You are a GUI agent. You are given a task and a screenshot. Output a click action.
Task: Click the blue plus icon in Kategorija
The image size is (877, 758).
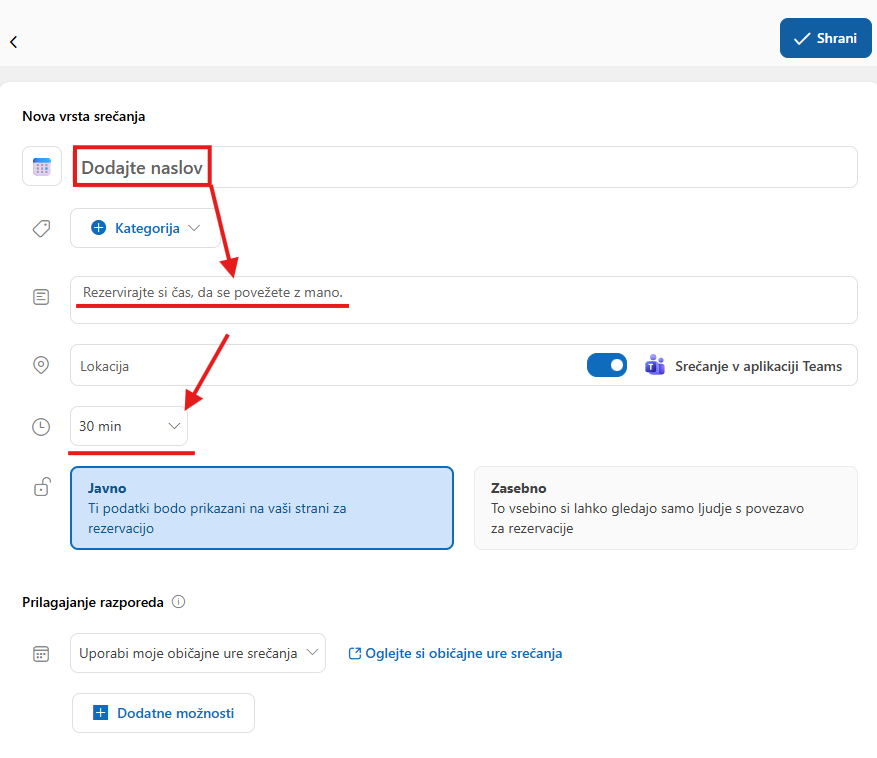click(x=98, y=228)
